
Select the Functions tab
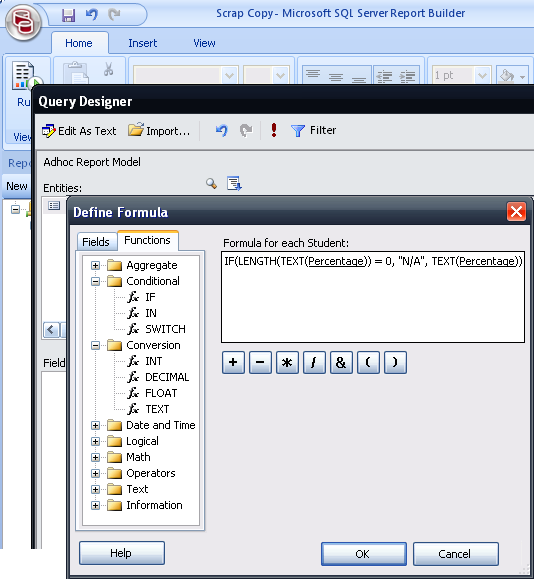(x=147, y=240)
